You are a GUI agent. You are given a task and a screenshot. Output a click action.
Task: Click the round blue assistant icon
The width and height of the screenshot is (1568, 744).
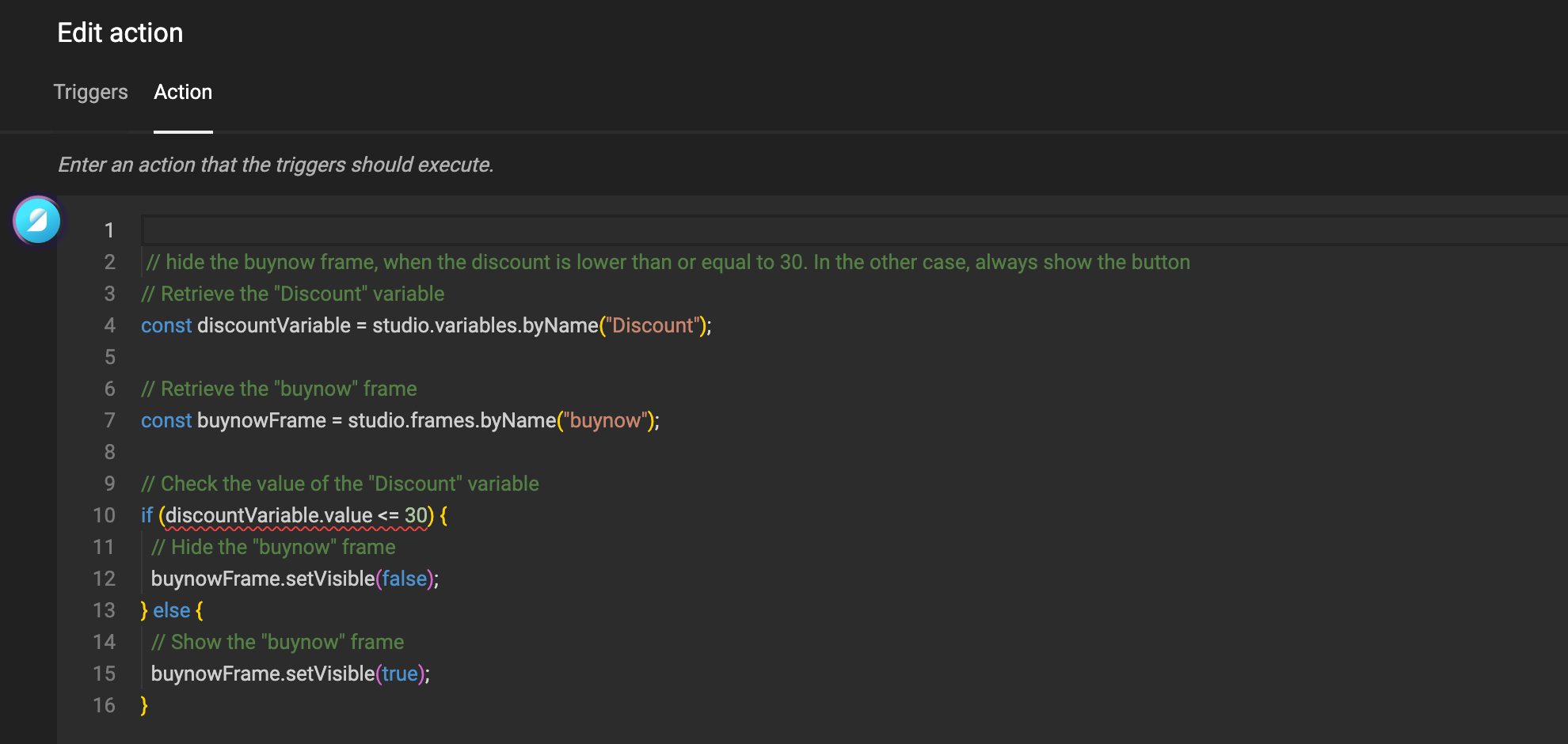[x=37, y=220]
